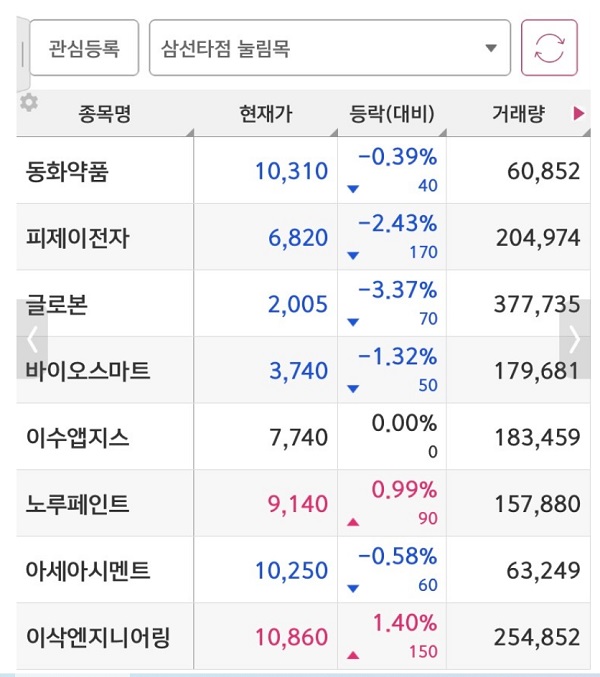The width and height of the screenshot is (600, 677).
Task: Select the 아세아시멘트 stock row
Action: coord(303,570)
